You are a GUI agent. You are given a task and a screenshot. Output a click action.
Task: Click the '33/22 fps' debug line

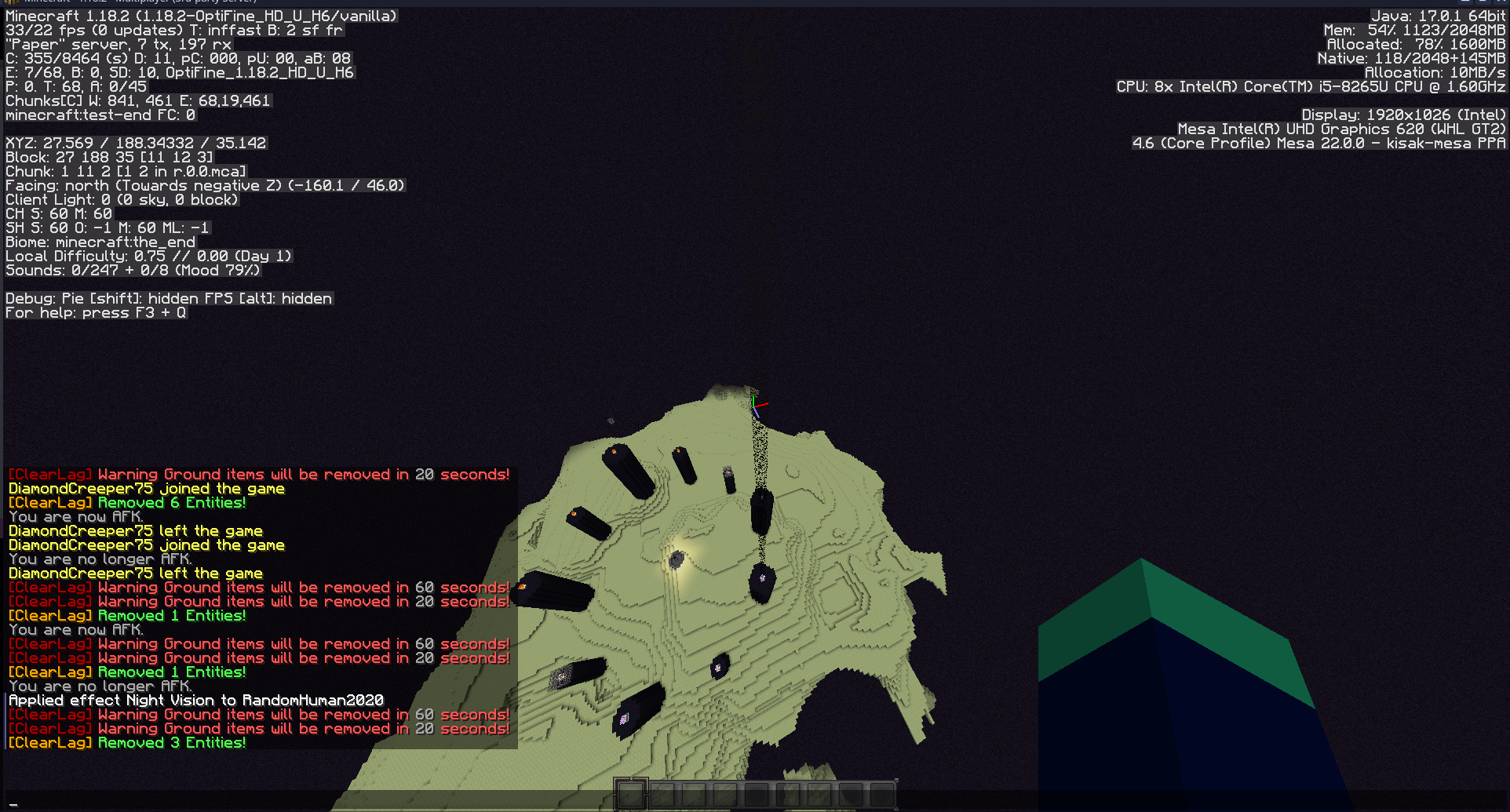174,30
